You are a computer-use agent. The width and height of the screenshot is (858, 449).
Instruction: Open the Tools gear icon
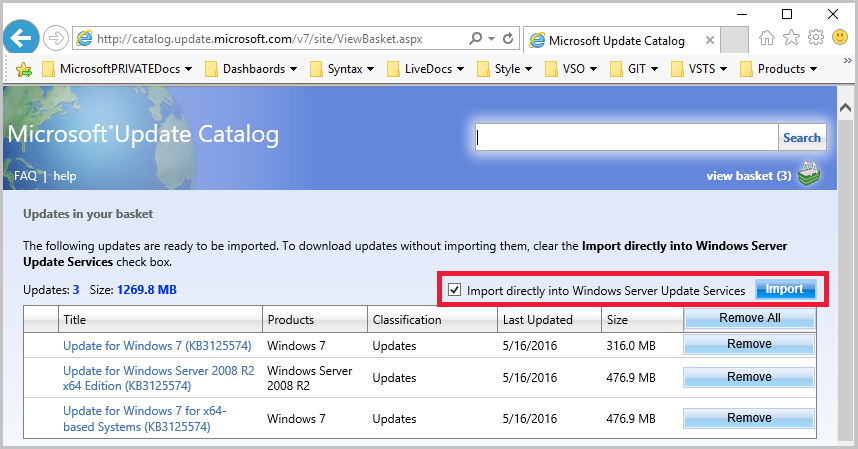click(x=816, y=38)
